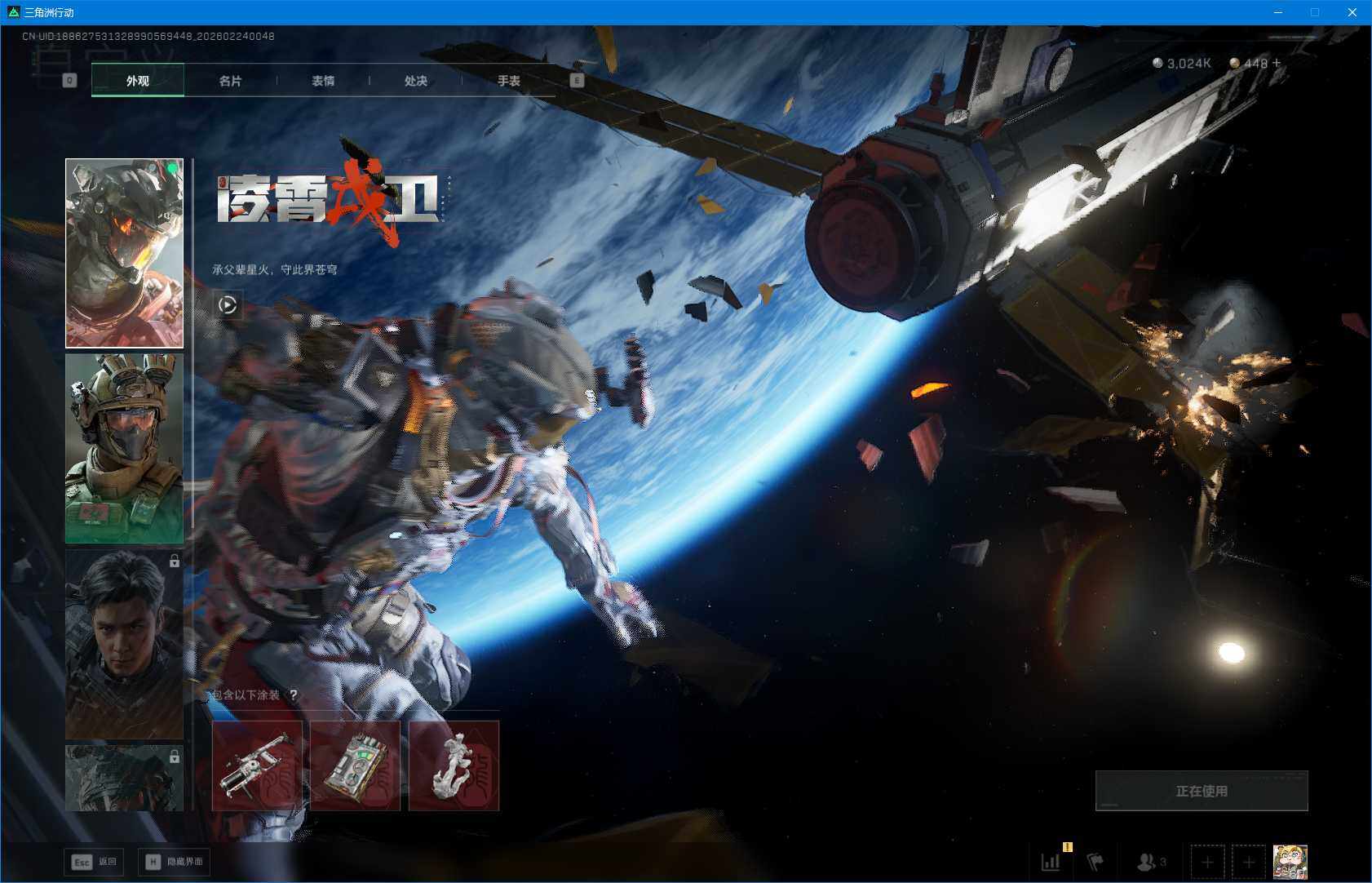
Task: Click the 三角洲行动 app icon in title bar
Action: point(13,12)
